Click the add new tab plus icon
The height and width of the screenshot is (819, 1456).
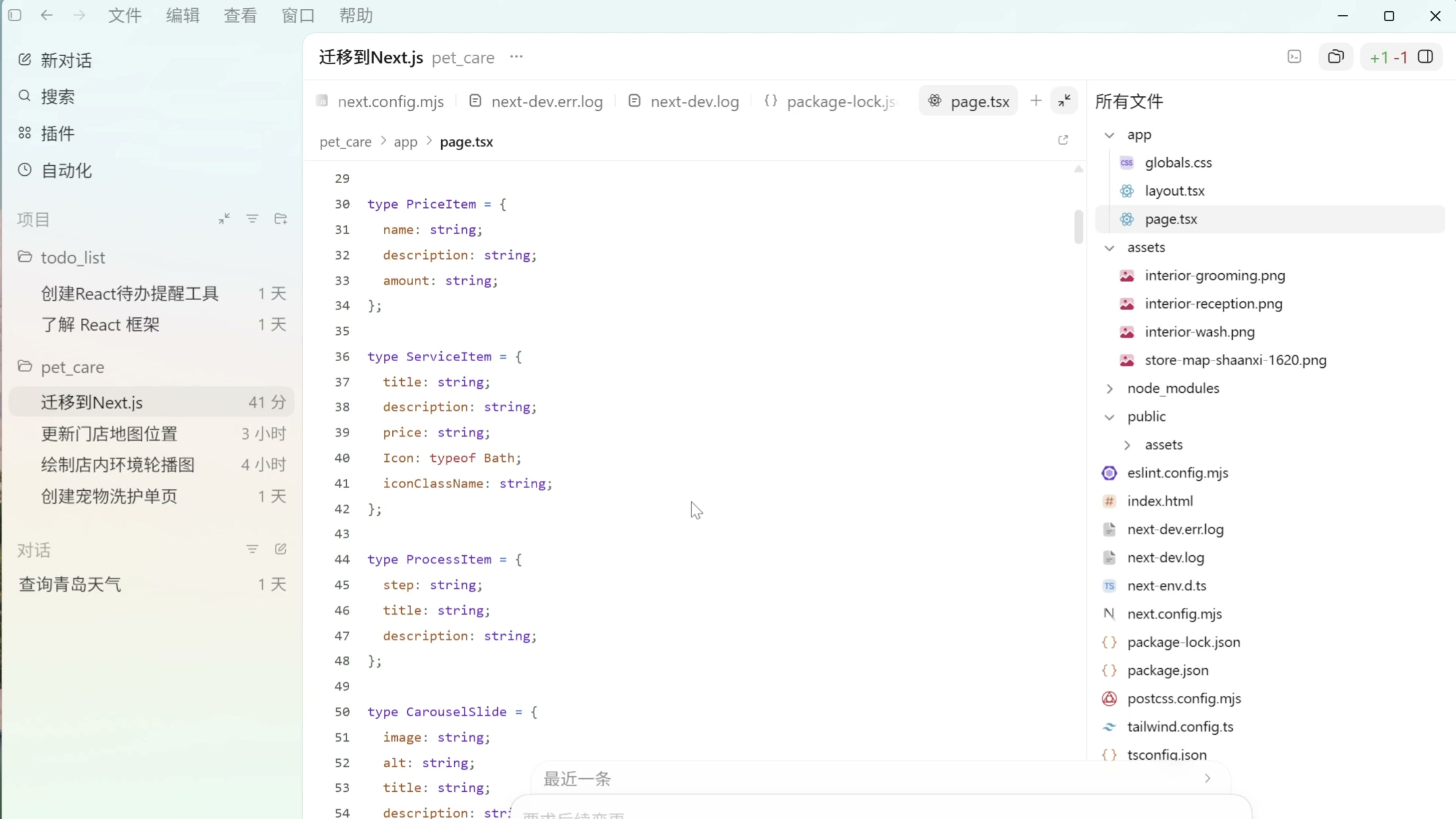click(1036, 101)
